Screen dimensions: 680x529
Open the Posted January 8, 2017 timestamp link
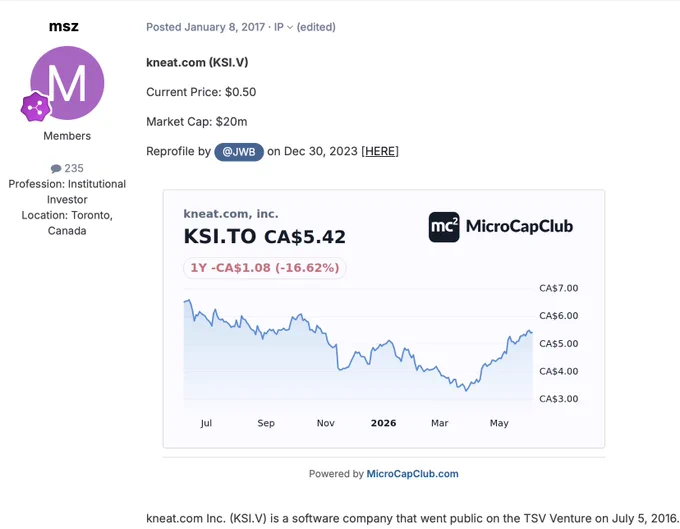point(206,27)
